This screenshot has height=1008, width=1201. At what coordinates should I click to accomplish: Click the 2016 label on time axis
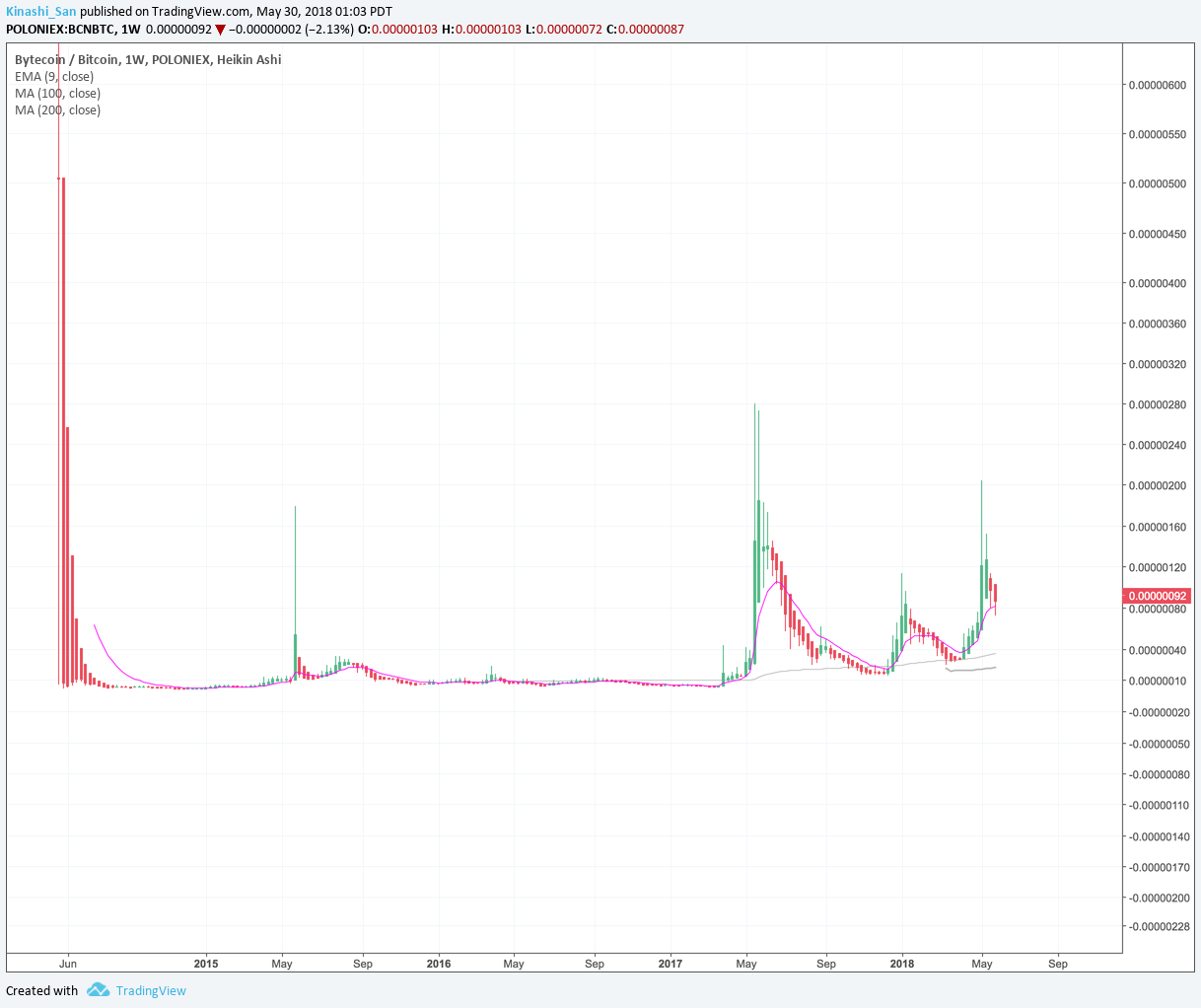tap(439, 964)
